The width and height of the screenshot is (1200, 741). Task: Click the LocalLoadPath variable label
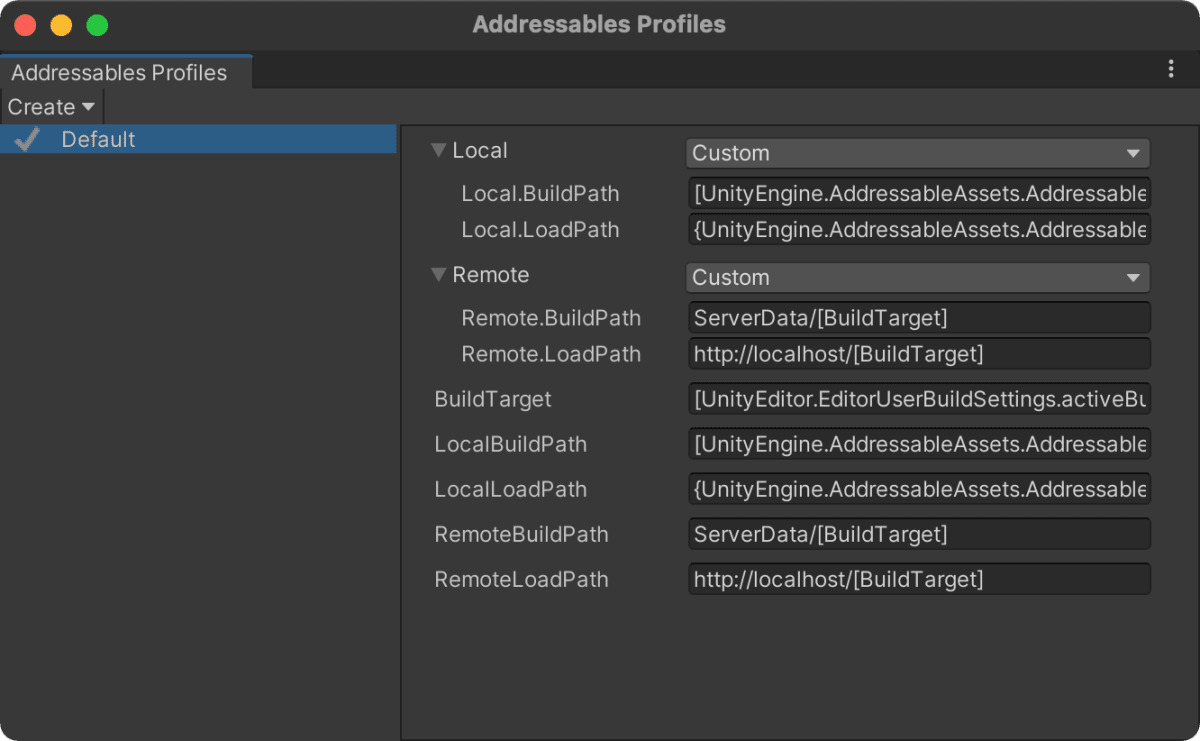[x=511, y=489]
